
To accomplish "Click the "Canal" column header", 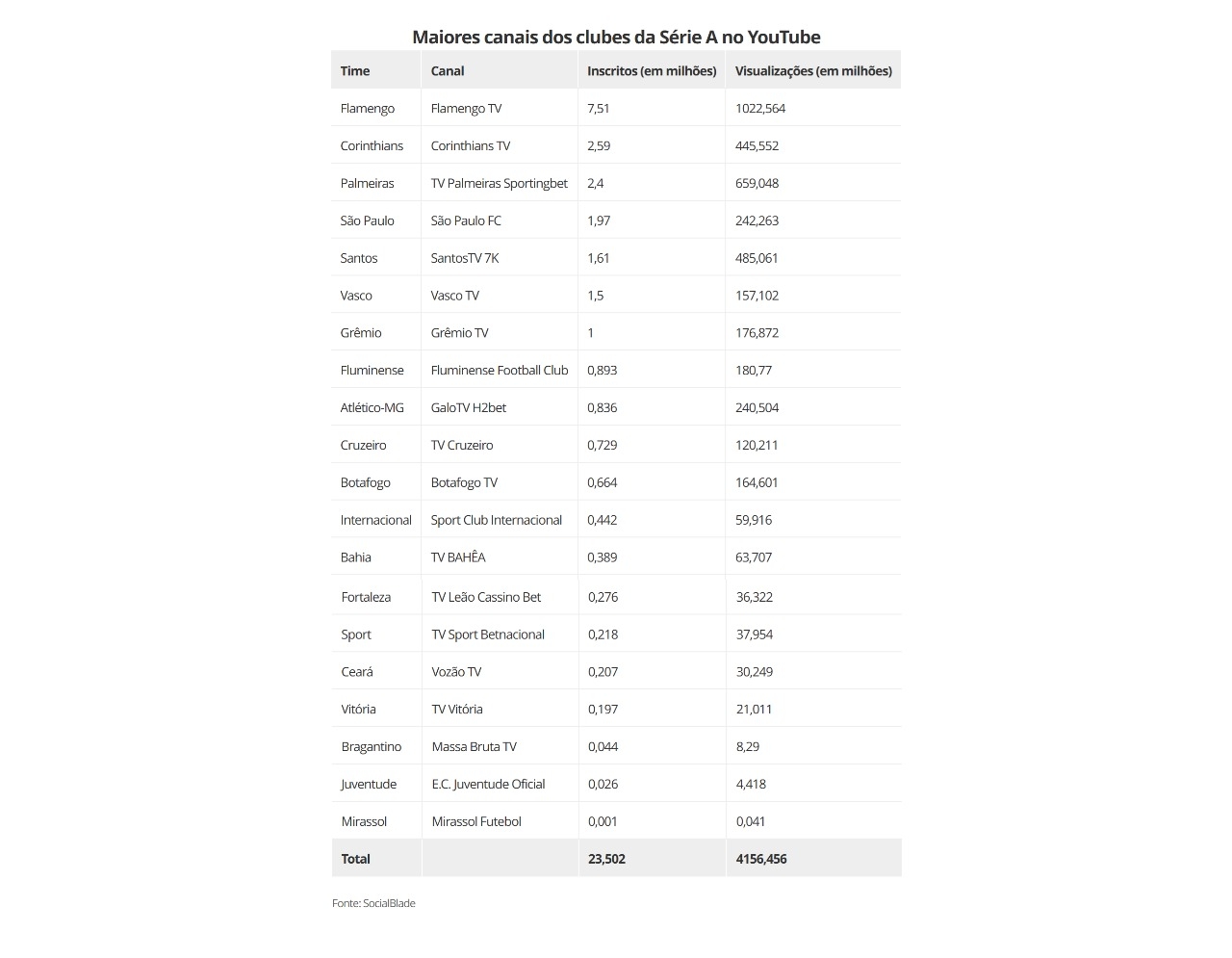I will pyautogui.click(x=448, y=70).
